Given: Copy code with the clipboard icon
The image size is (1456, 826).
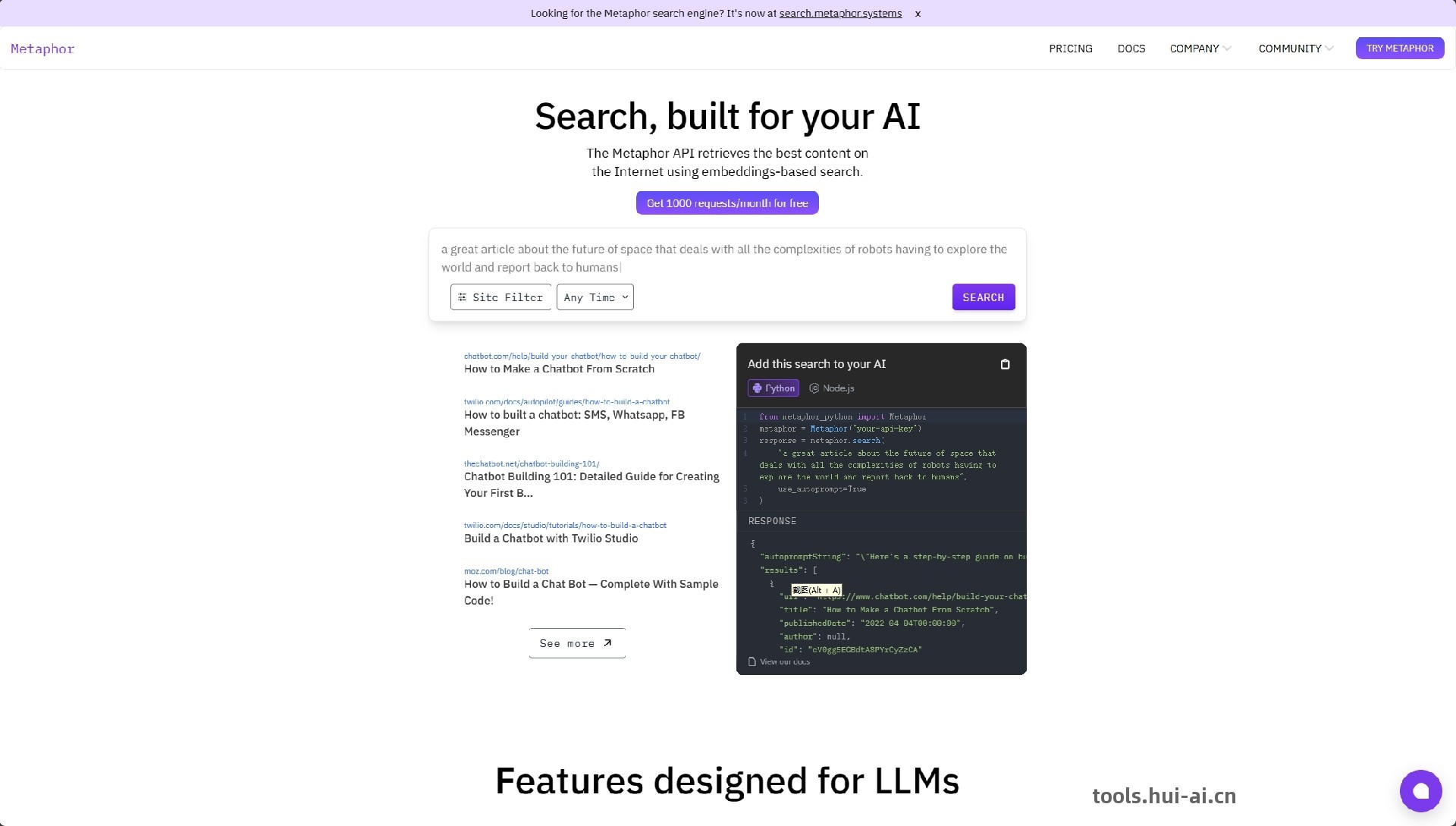Looking at the screenshot, I should click(1005, 364).
